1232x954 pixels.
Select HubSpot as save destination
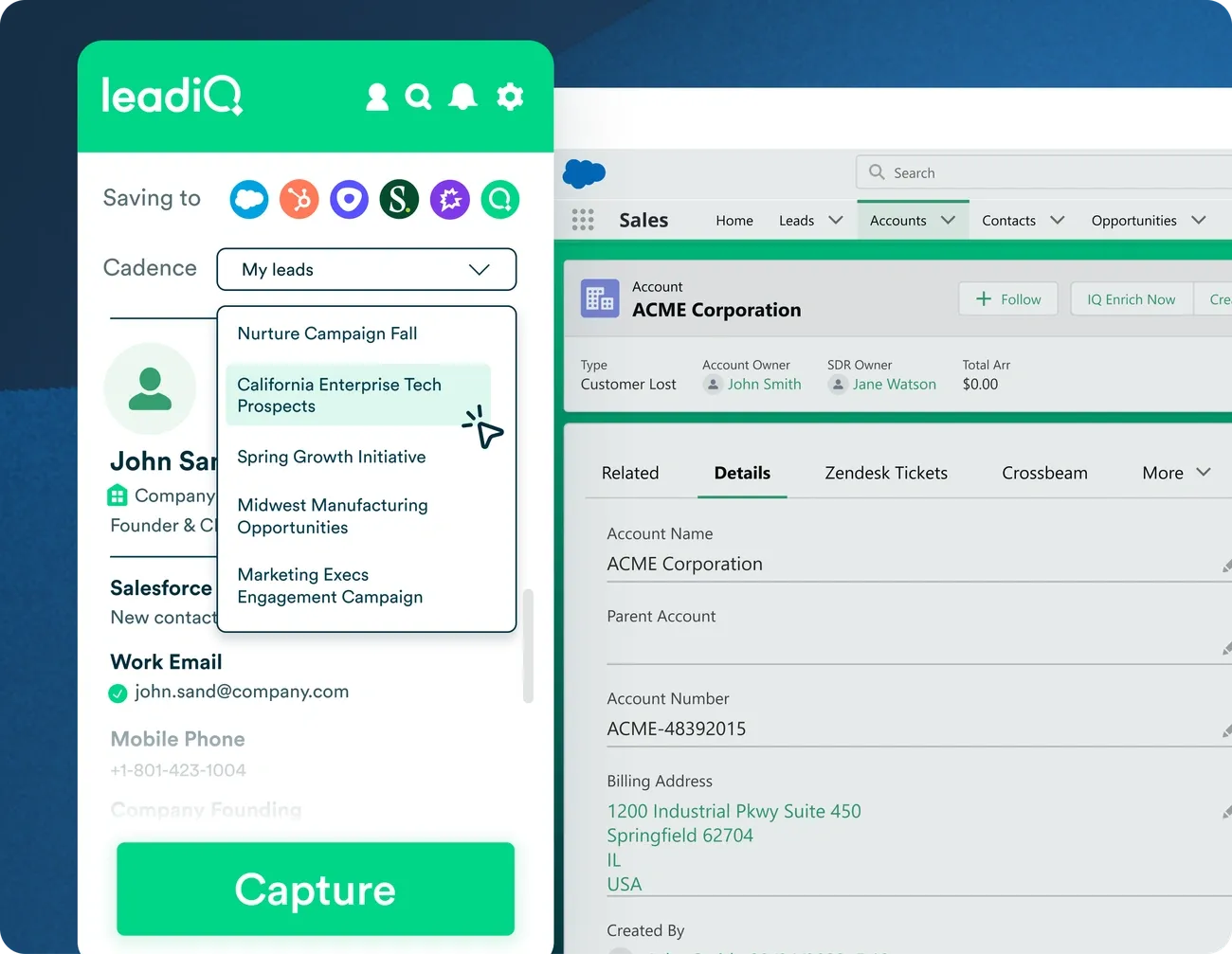[299, 200]
